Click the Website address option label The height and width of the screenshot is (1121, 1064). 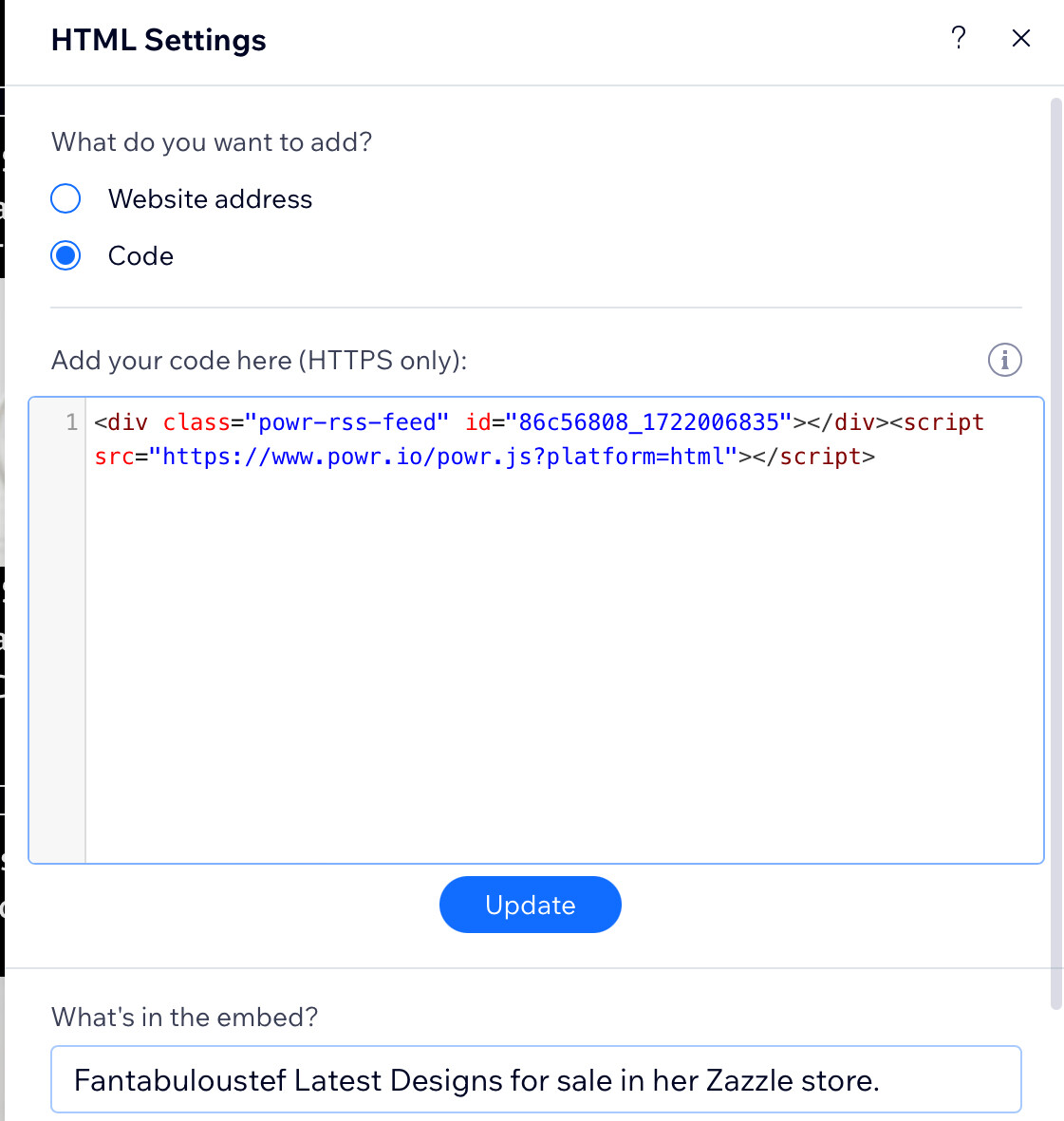click(x=210, y=198)
